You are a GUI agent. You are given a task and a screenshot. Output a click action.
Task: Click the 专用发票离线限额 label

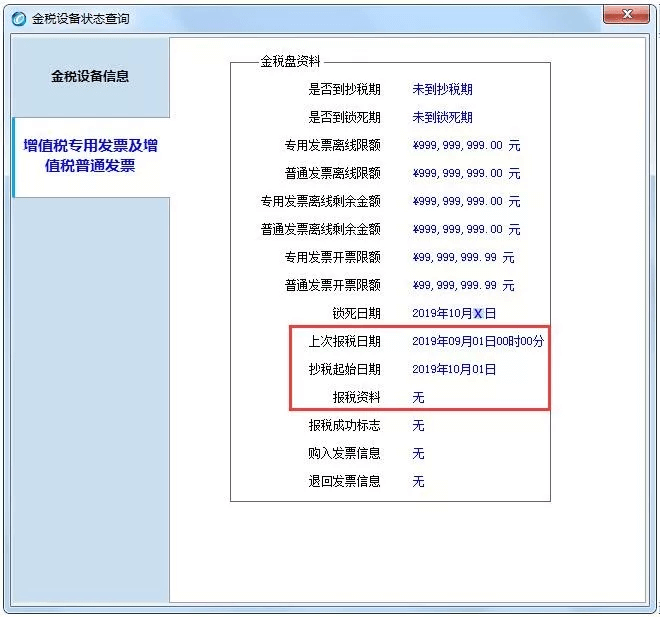(332, 145)
